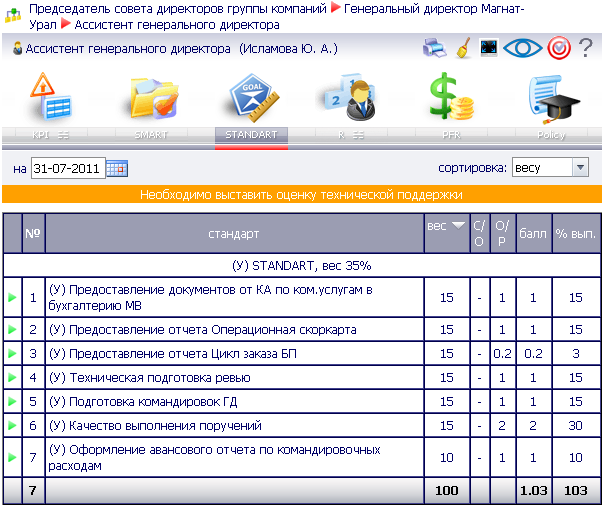Click text Подготовка командировок ГД

143,402
